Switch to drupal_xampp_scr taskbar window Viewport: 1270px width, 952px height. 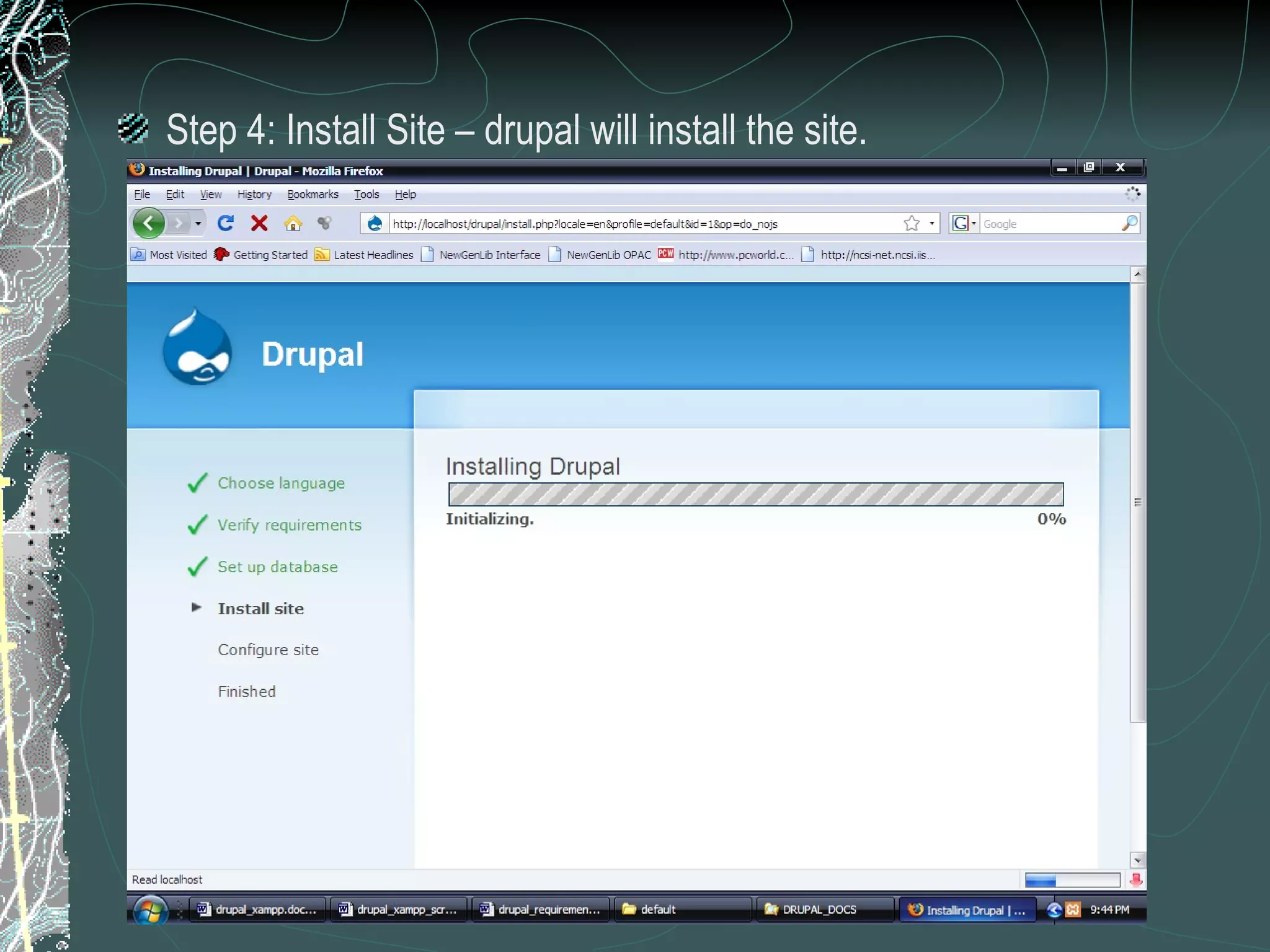(399, 910)
